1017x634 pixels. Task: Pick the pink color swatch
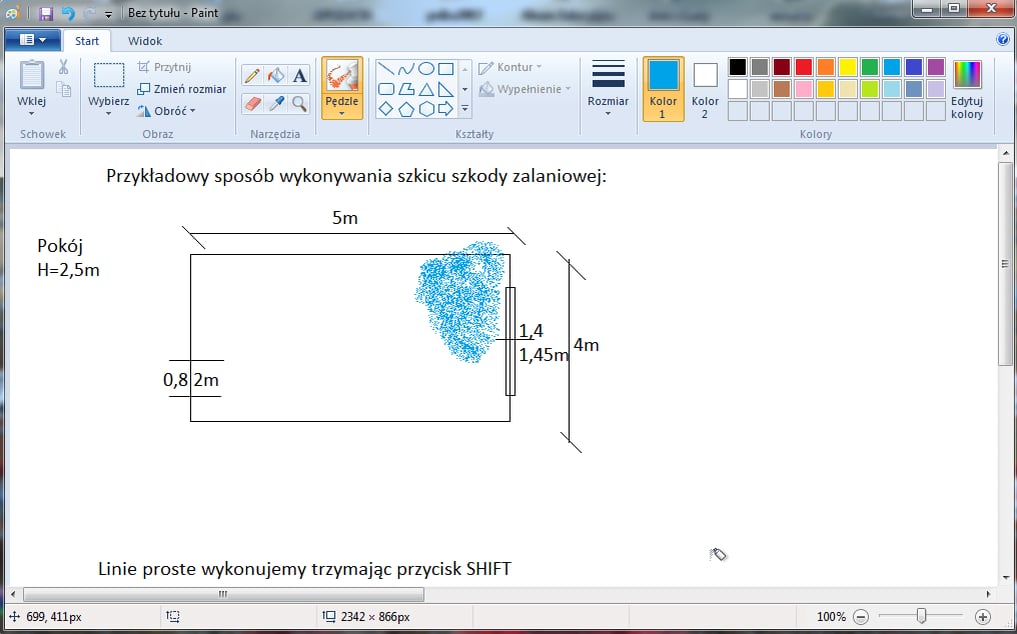tap(804, 89)
